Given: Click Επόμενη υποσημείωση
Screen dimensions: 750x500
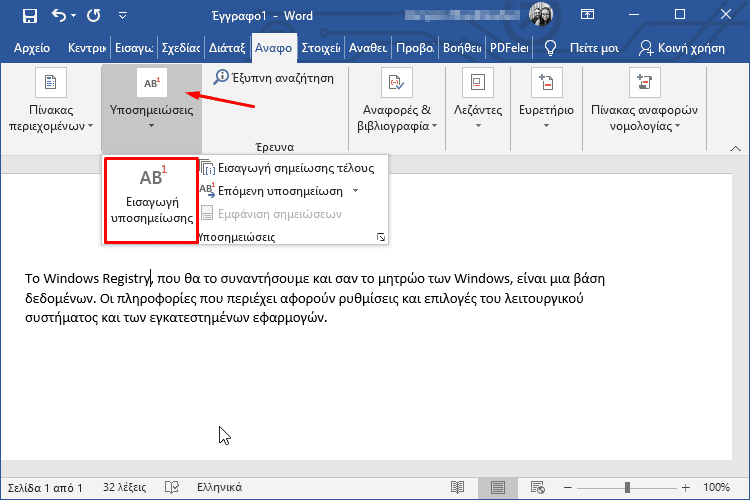Looking at the screenshot, I should [x=271, y=191].
